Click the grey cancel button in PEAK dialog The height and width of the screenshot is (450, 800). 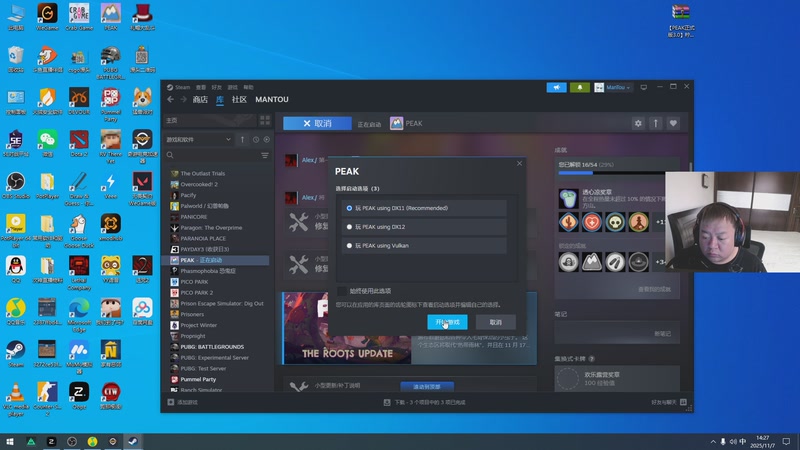(x=495, y=322)
